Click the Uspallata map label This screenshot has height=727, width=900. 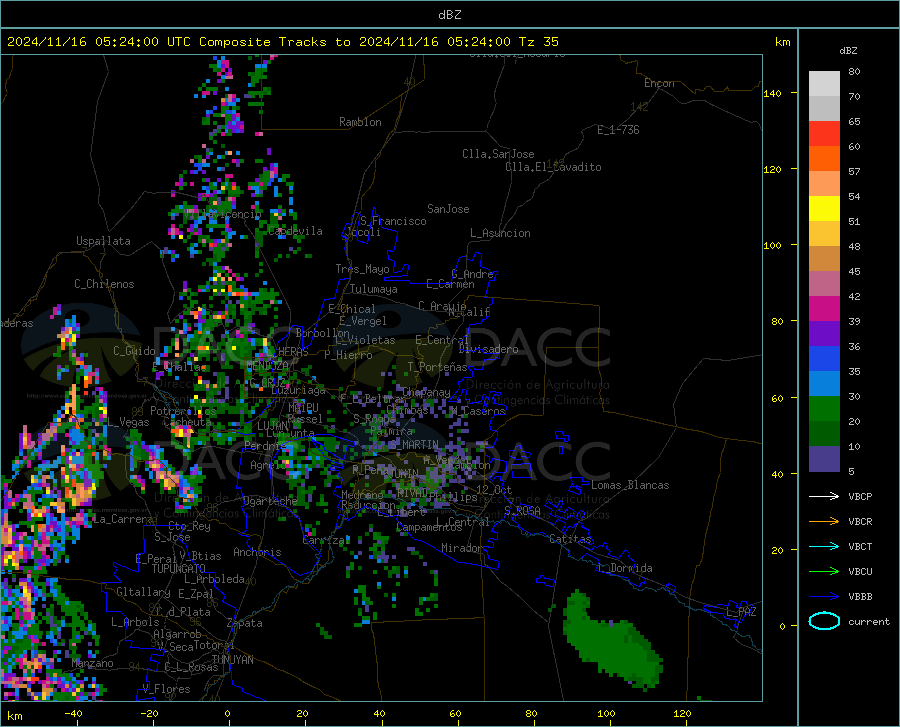click(103, 241)
